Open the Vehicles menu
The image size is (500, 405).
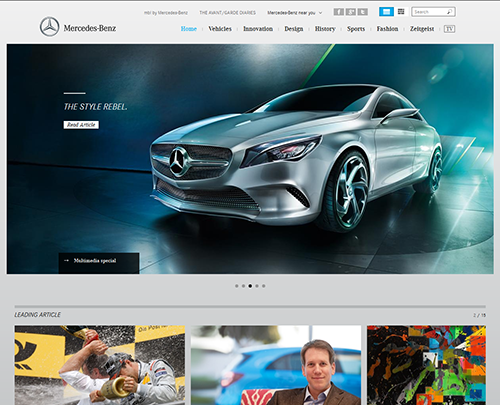click(220, 29)
